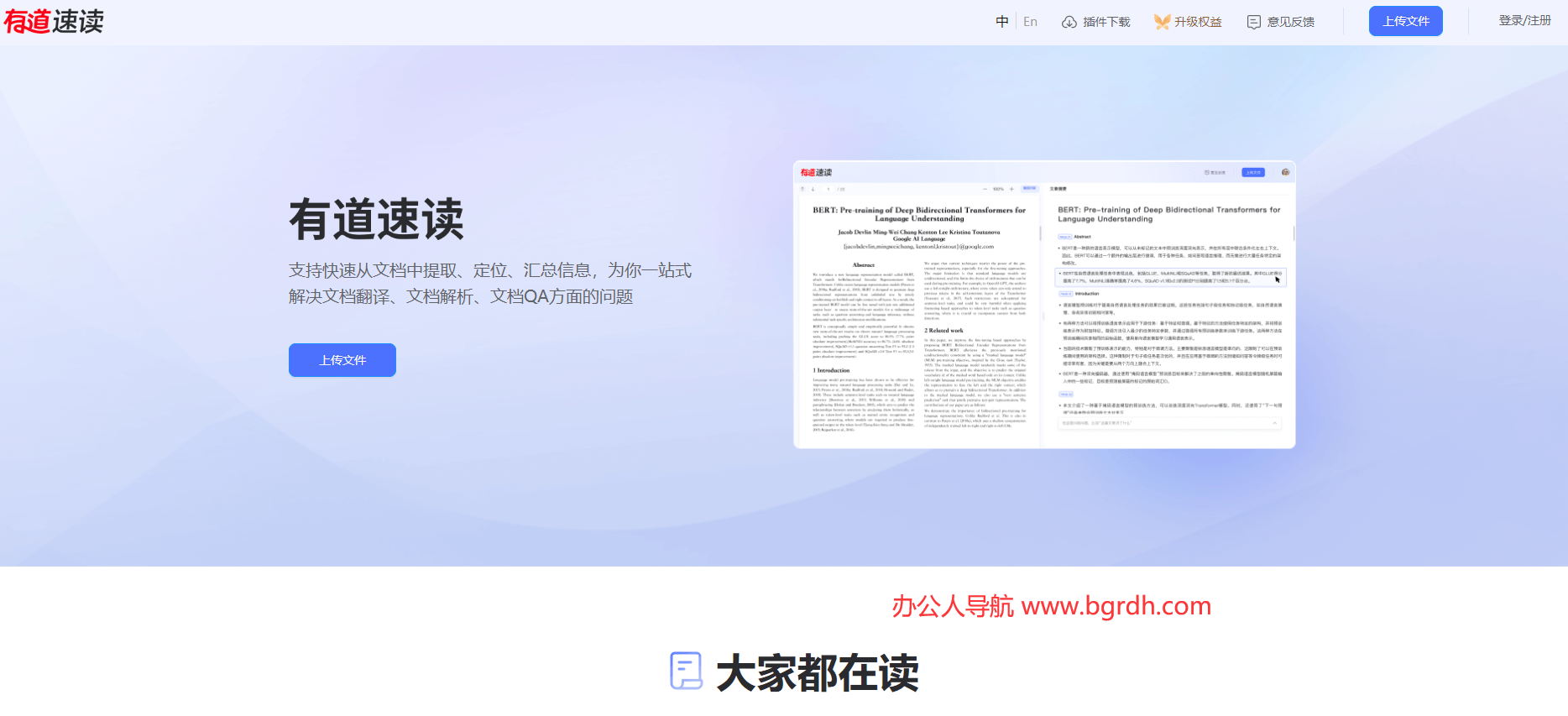Click the 意见反馈 feedback form icon

(x=1254, y=22)
